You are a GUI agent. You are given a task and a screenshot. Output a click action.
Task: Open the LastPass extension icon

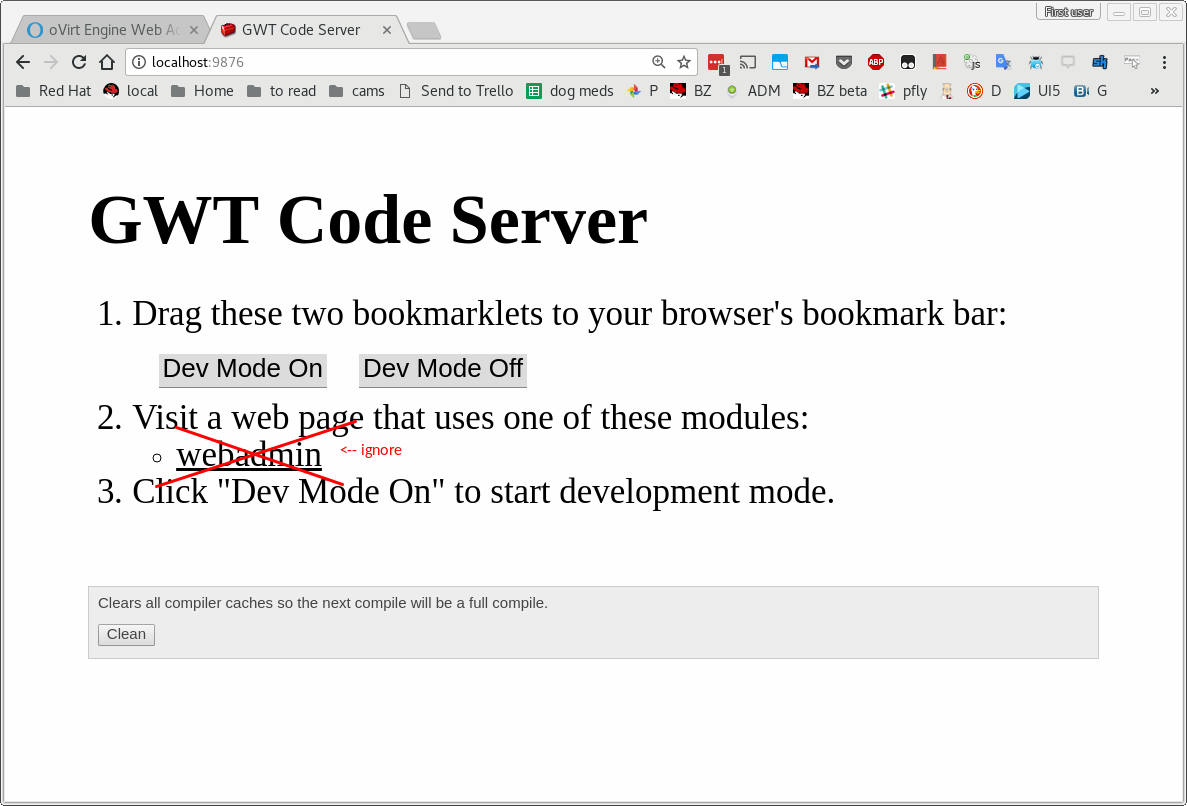(x=715, y=62)
